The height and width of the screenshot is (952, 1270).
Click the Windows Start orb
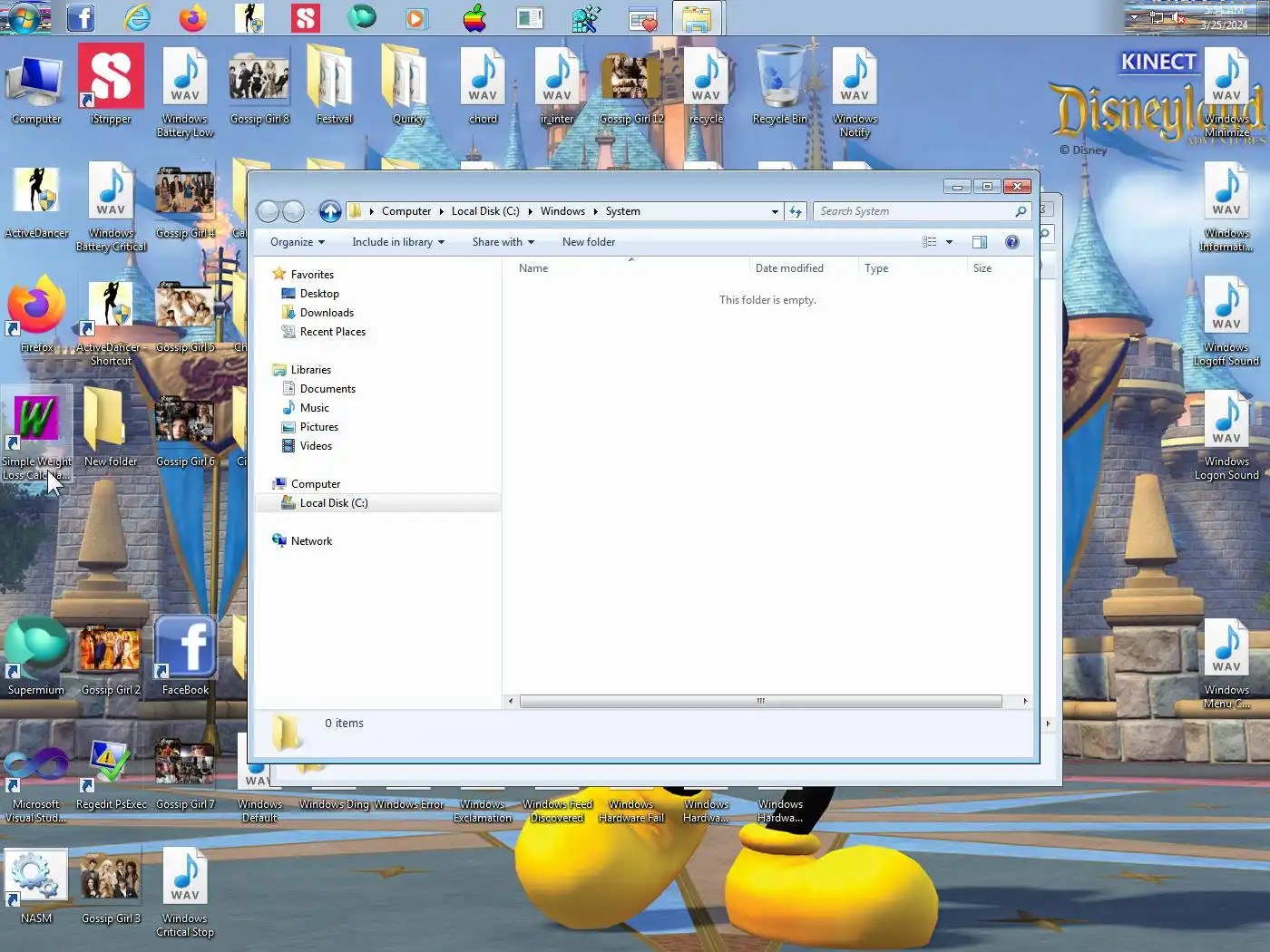(x=25, y=17)
